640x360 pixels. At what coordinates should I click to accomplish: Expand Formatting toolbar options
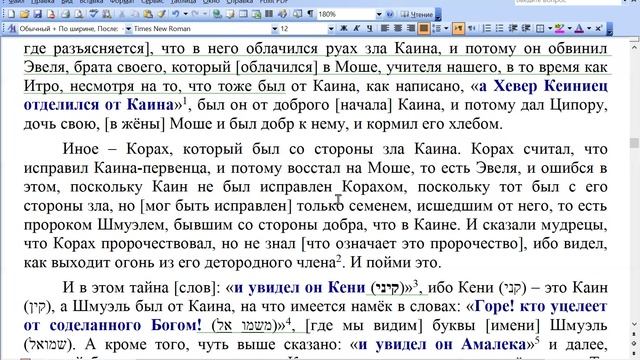tap(610, 29)
